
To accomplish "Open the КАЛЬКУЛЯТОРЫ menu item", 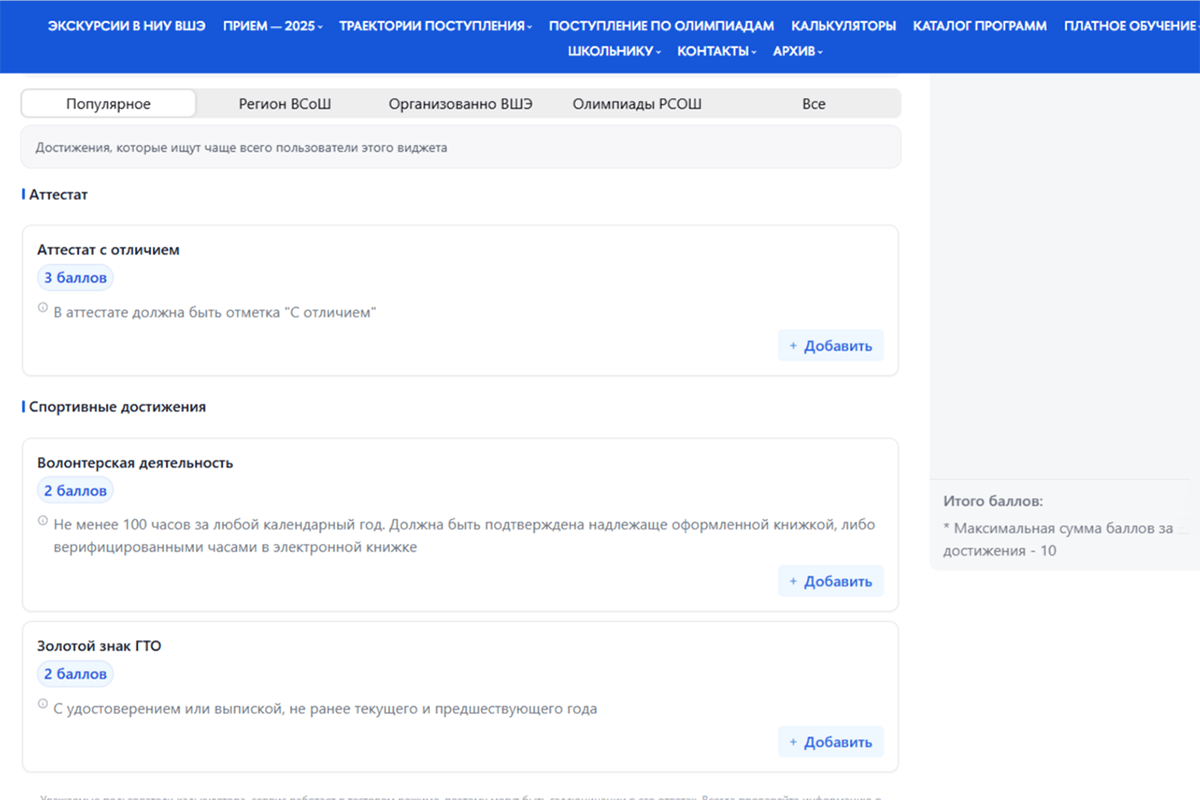I will click(x=843, y=26).
